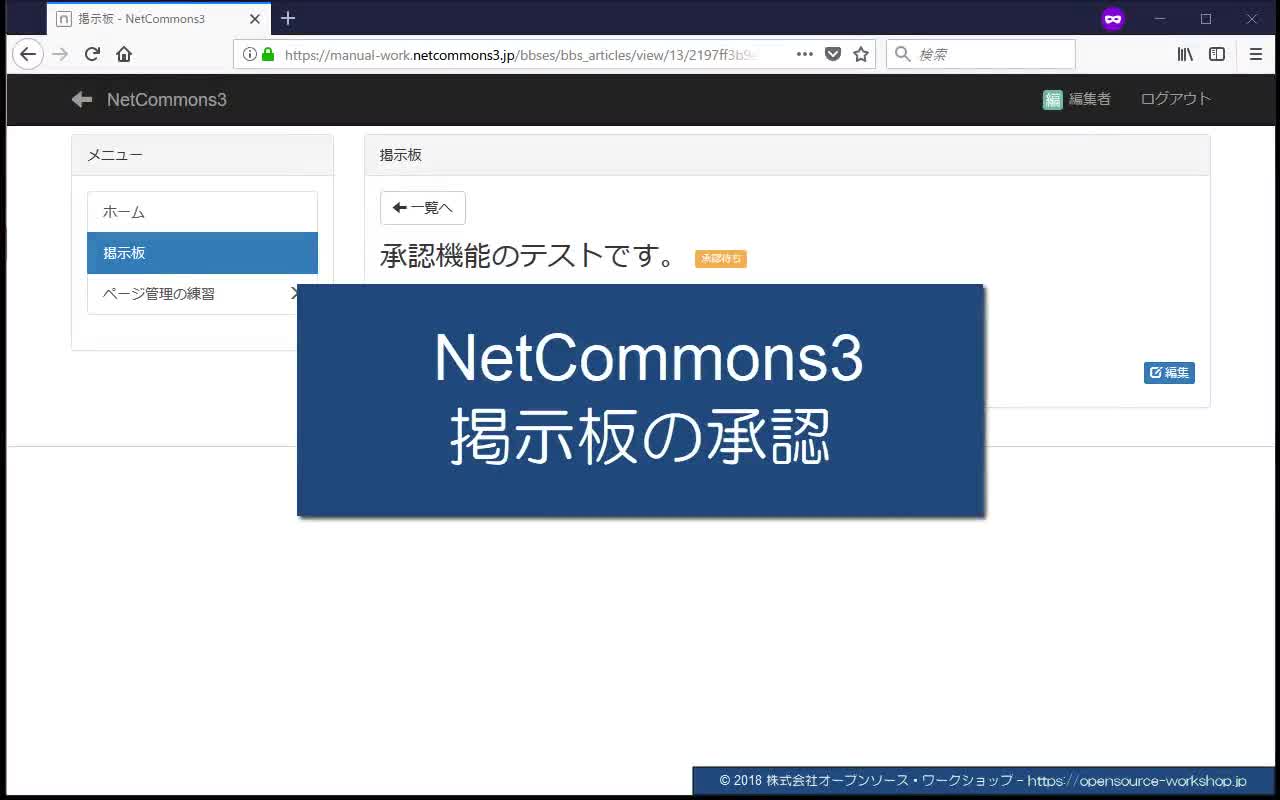Image resolution: width=1280 pixels, height=800 pixels.
Task: Toggle the browser sidebar icon
Action: click(1217, 54)
